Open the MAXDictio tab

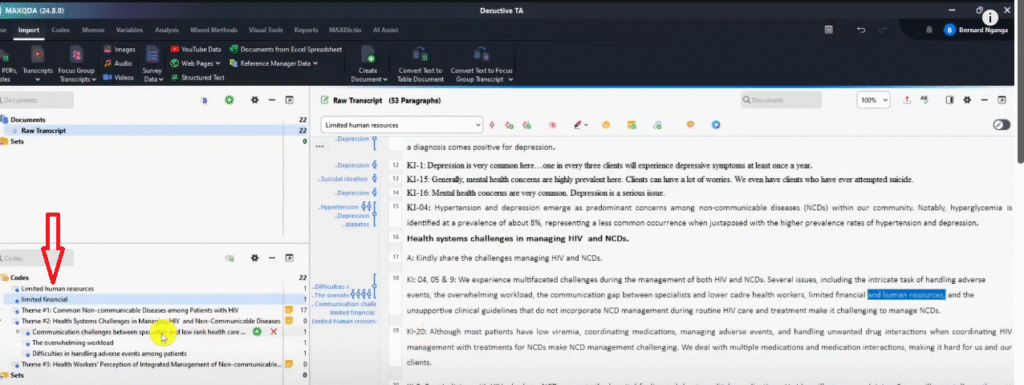pos(345,30)
